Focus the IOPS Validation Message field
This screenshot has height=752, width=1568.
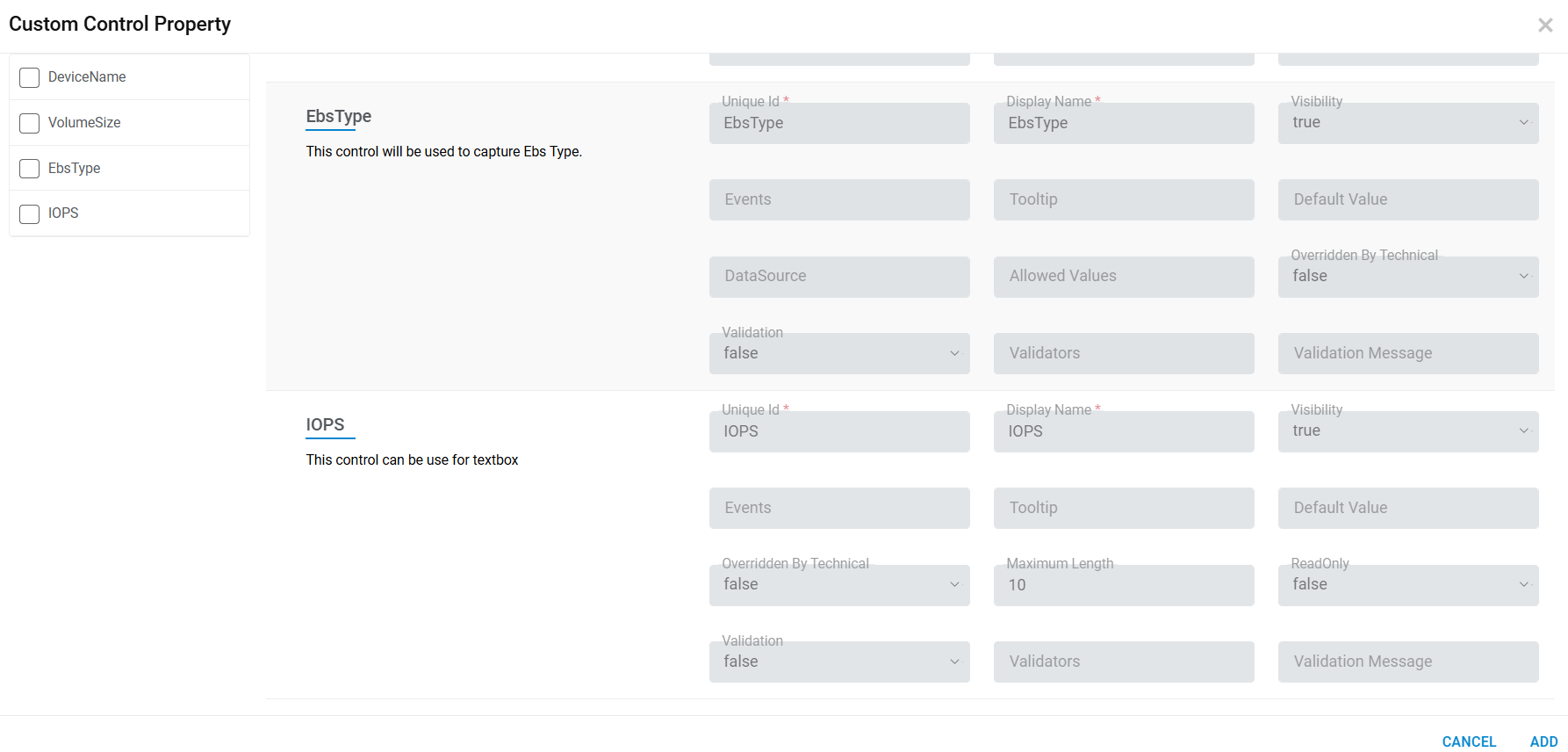tap(1407, 662)
